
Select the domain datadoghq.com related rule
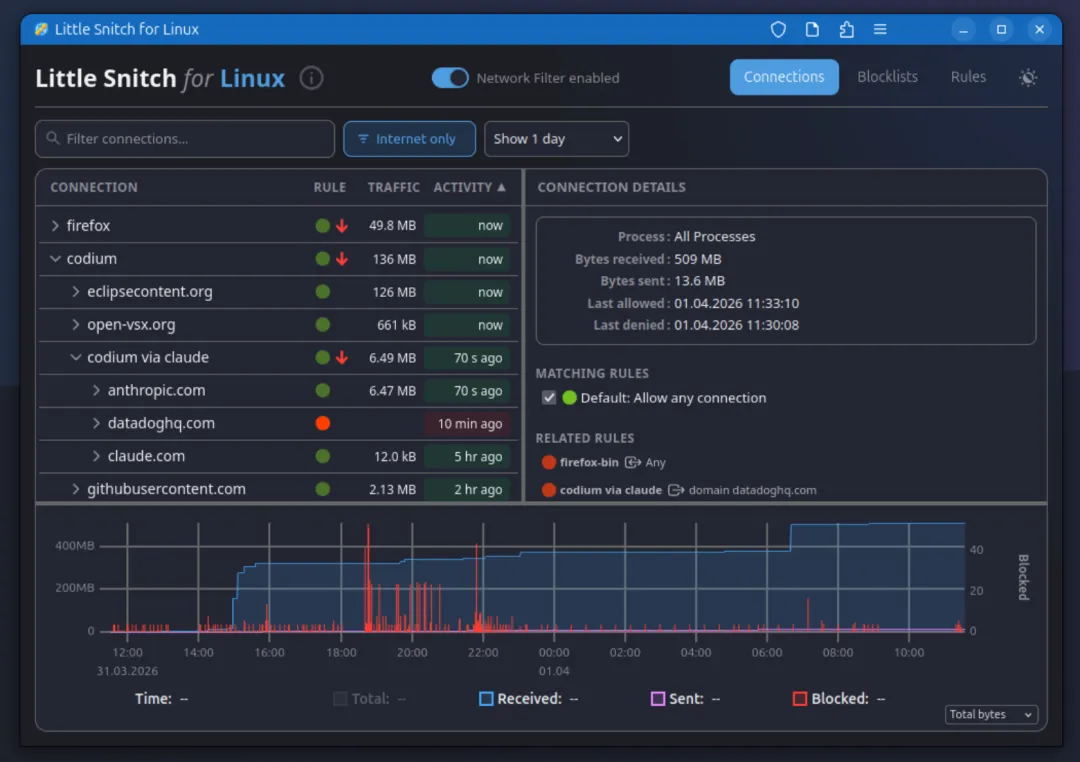(679, 490)
